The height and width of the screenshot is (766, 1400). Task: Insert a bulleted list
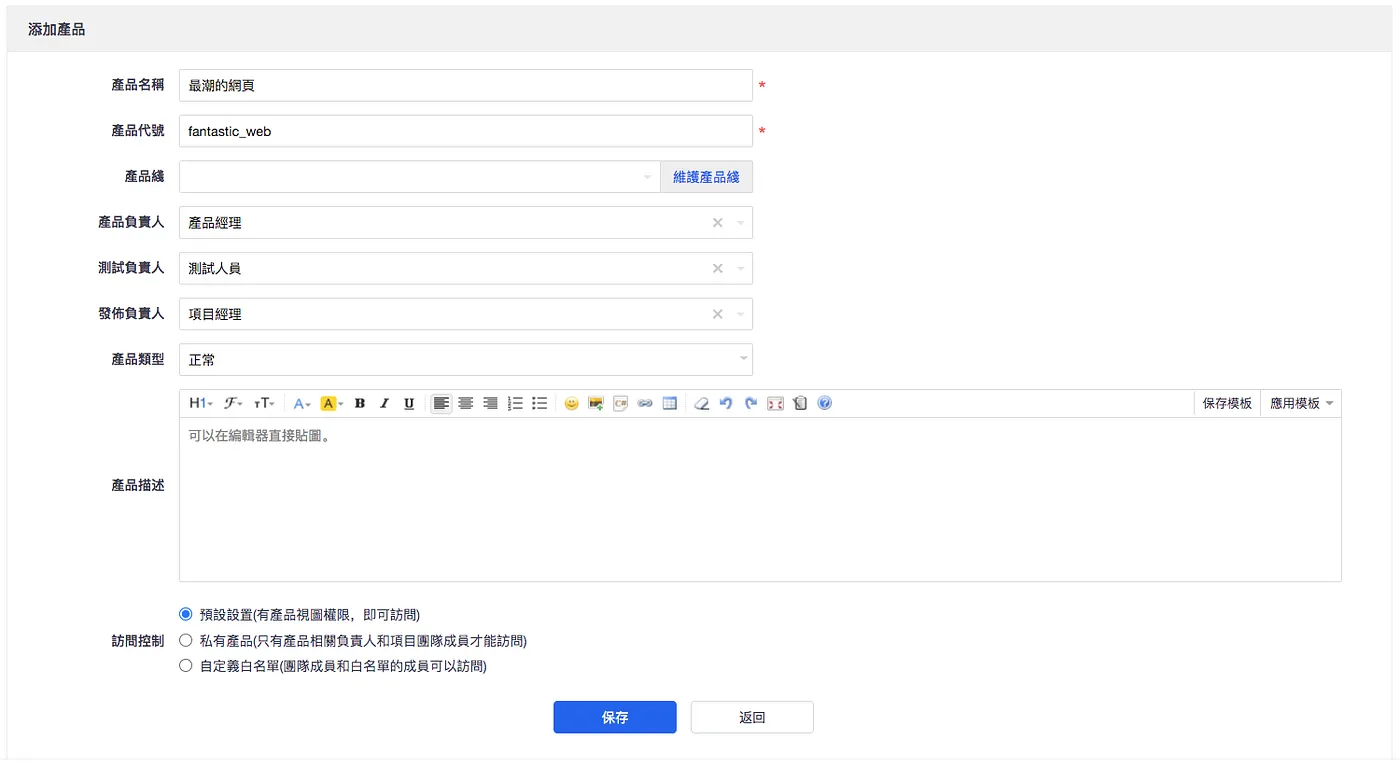pos(540,404)
